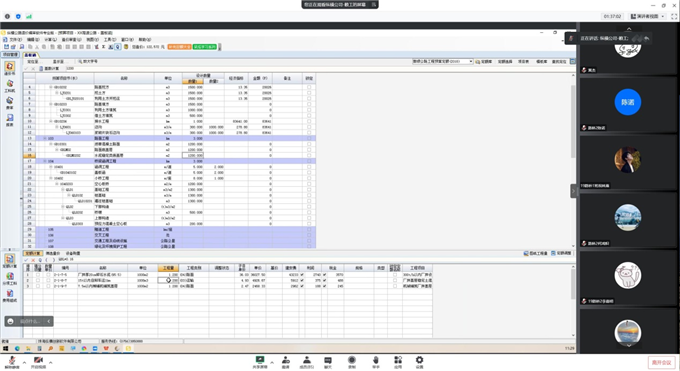Open the 工具 menu in the menu bar
The width and height of the screenshot is (680, 371).
[x=107, y=39]
